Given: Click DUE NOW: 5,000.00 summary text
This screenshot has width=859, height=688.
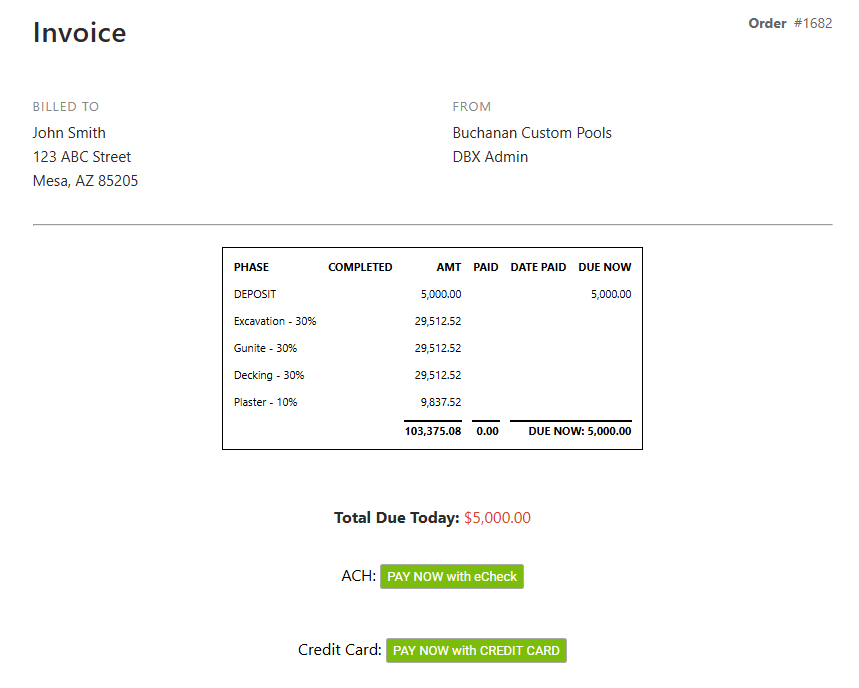Looking at the screenshot, I should [580, 431].
